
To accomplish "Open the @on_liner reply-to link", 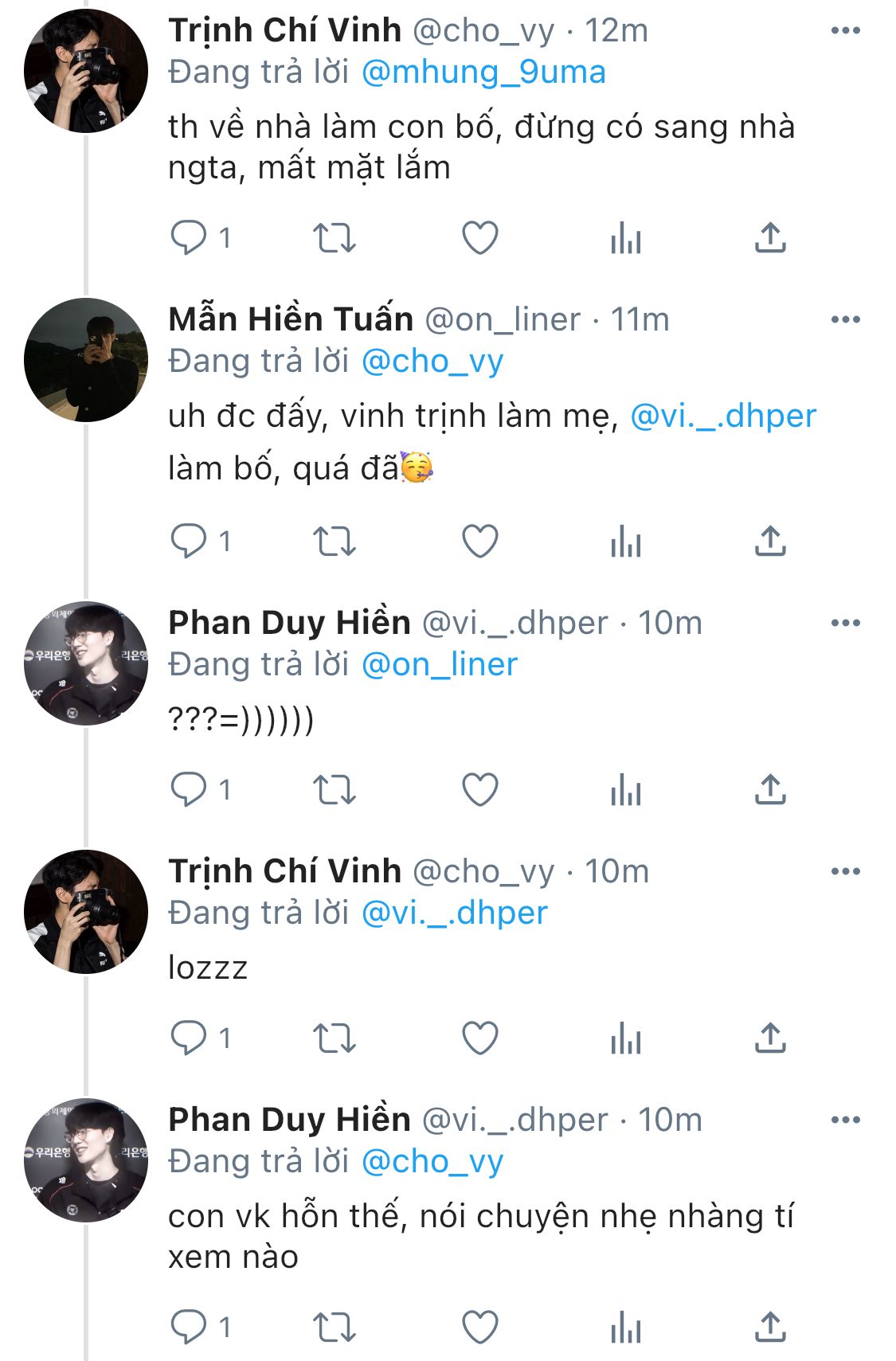I will tap(439, 664).
